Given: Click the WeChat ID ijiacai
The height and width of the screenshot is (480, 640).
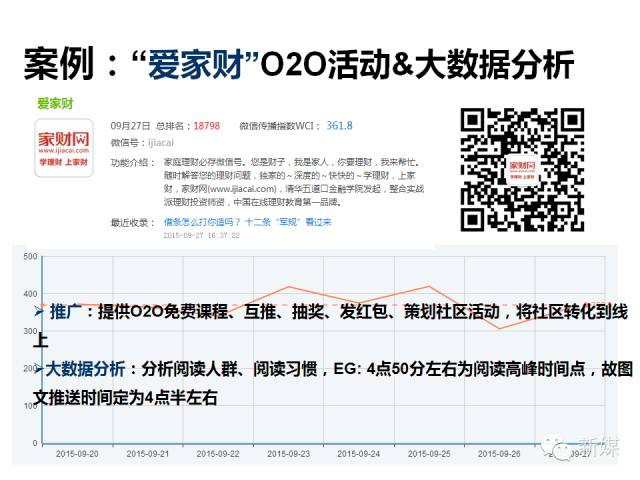Looking at the screenshot, I should tap(161, 142).
